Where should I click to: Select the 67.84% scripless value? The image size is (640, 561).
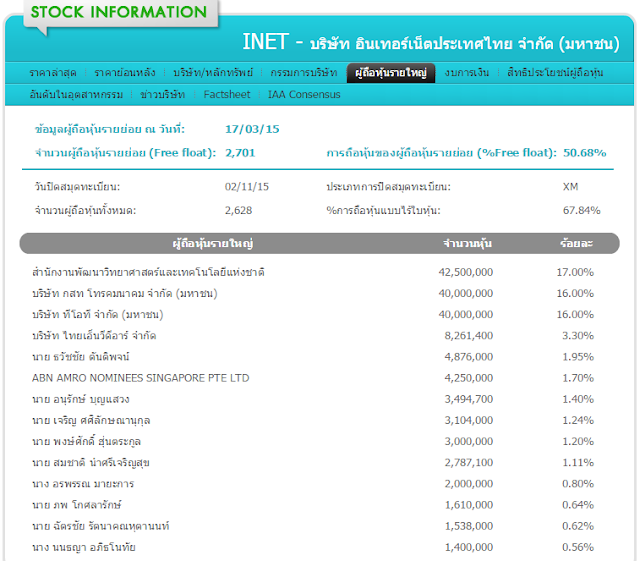point(581,211)
